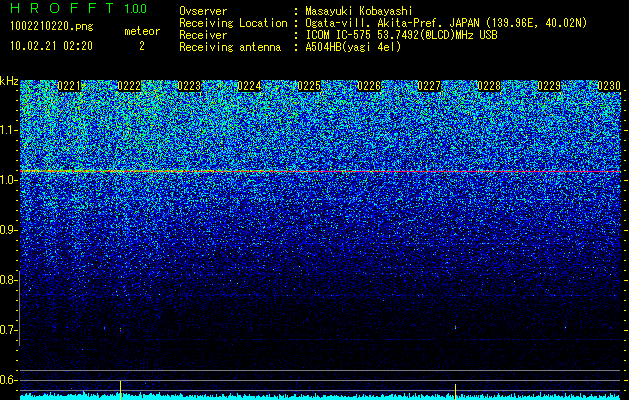Image resolution: width=629 pixels, height=400 pixels.
Task: Click the kHz axis unit label
Action: 9,81
